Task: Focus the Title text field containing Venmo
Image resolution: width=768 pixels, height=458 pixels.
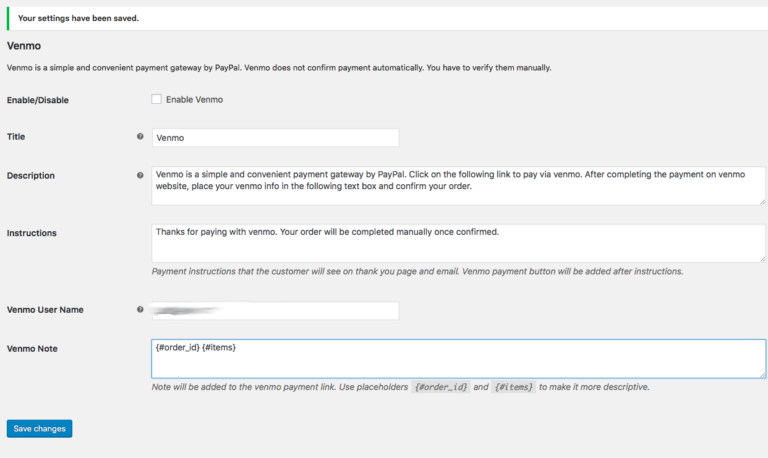Action: [275, 137]
